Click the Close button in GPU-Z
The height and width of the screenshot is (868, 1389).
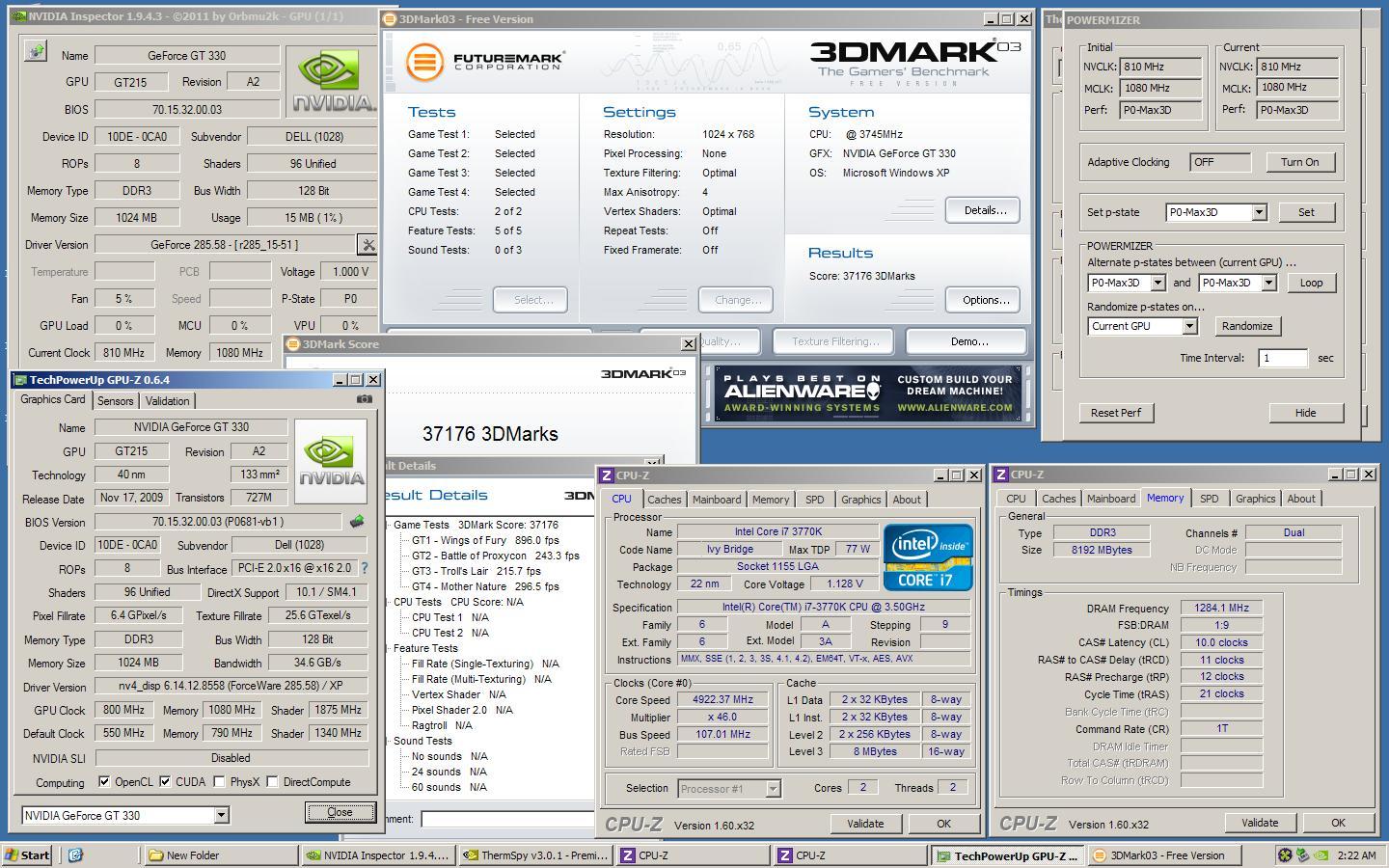(x=340, y=812)
